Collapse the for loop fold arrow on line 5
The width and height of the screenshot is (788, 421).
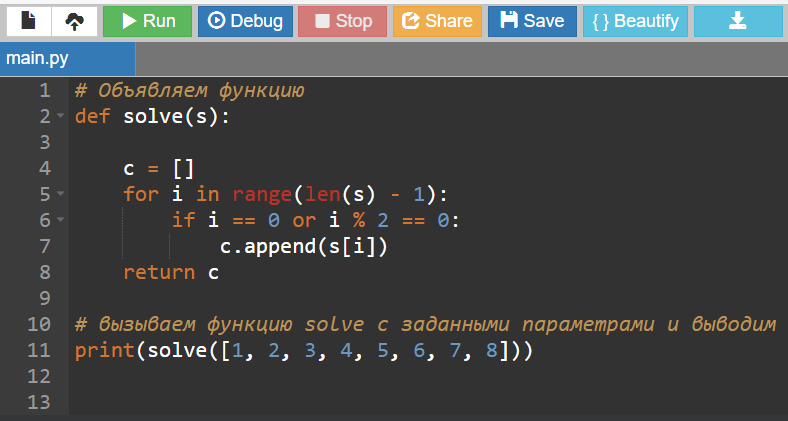coord(60,193)
